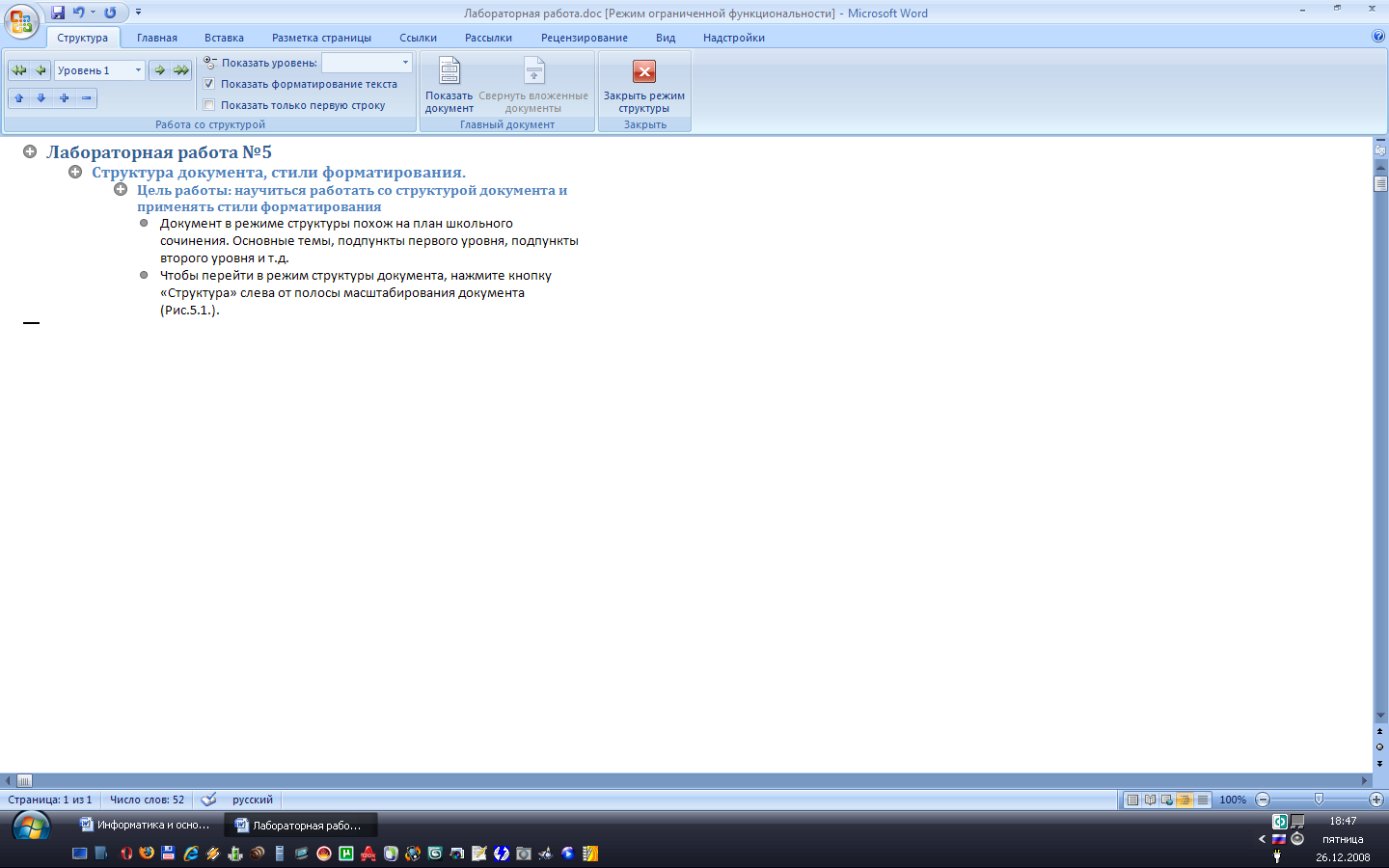Demote to body text with double right arrow
This screenshot has width=1389, height=868.
click(x=181, y=70)
